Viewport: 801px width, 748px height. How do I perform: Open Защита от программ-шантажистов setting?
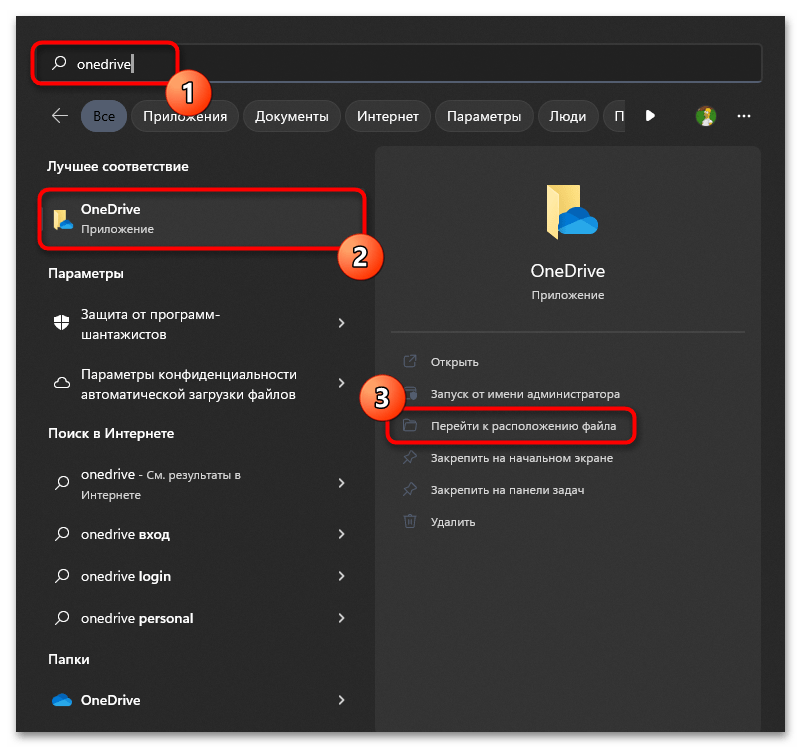point(198,324)
